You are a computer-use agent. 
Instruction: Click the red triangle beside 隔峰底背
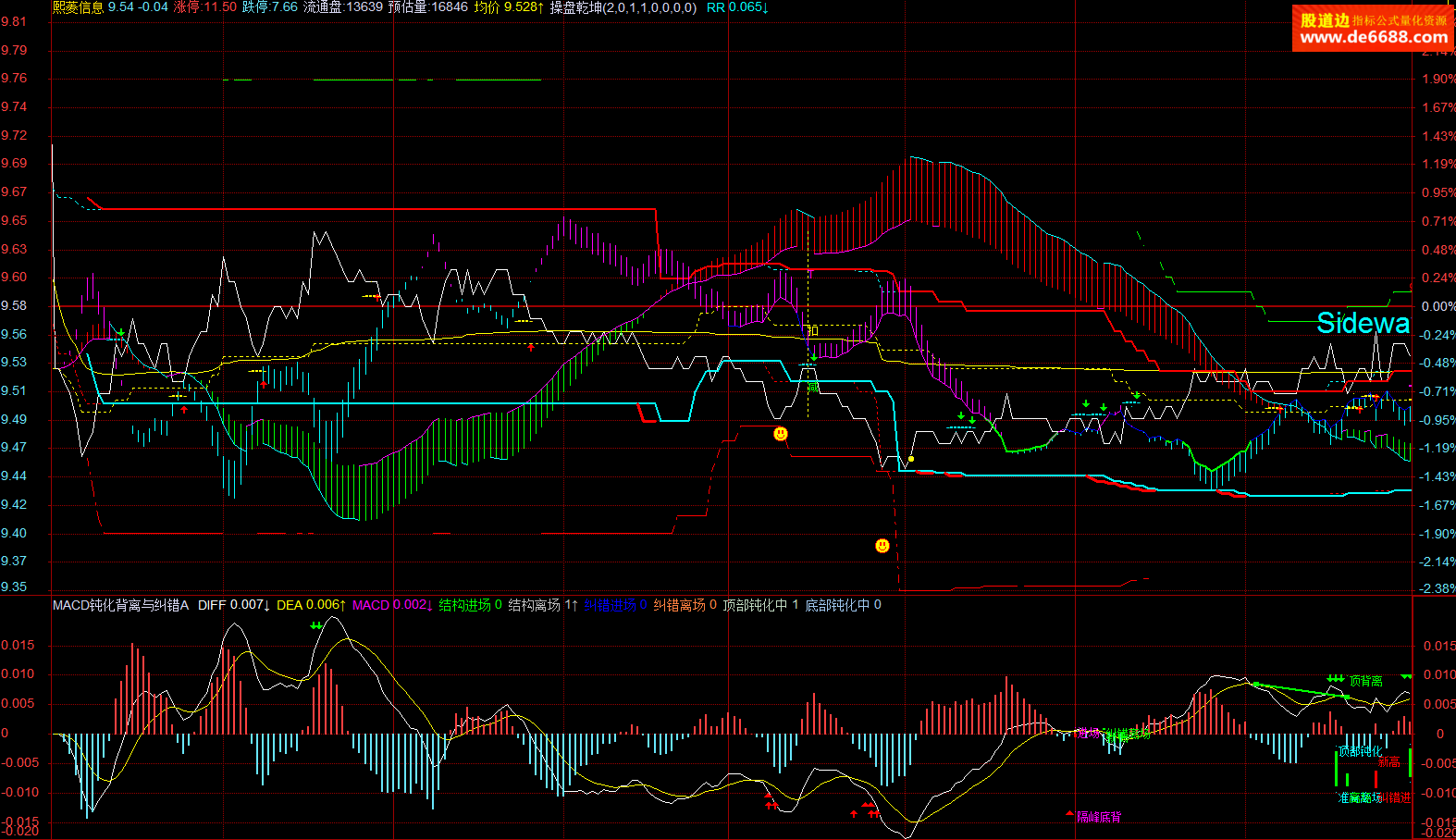point(1069,815)
